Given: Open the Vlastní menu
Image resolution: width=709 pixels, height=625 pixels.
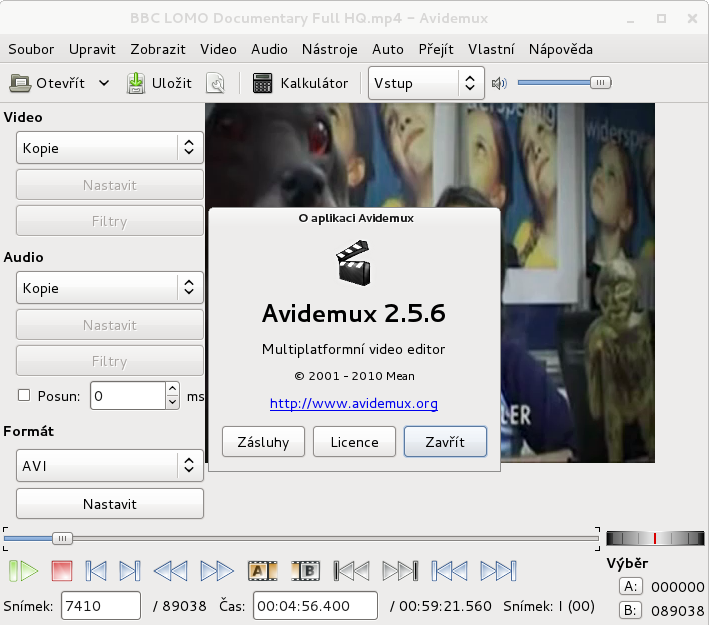Looking at the screenshot, I should [491, 49].
